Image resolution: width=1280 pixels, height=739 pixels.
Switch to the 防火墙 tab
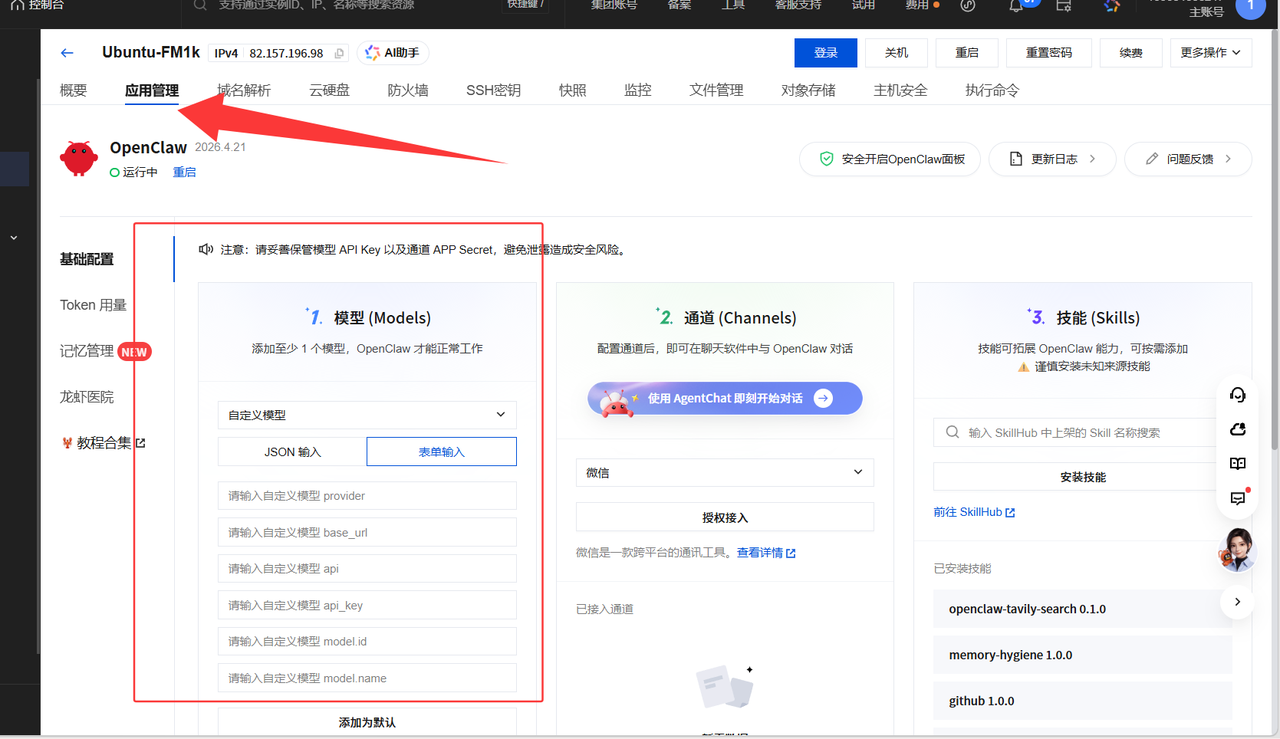coord(408,90)
